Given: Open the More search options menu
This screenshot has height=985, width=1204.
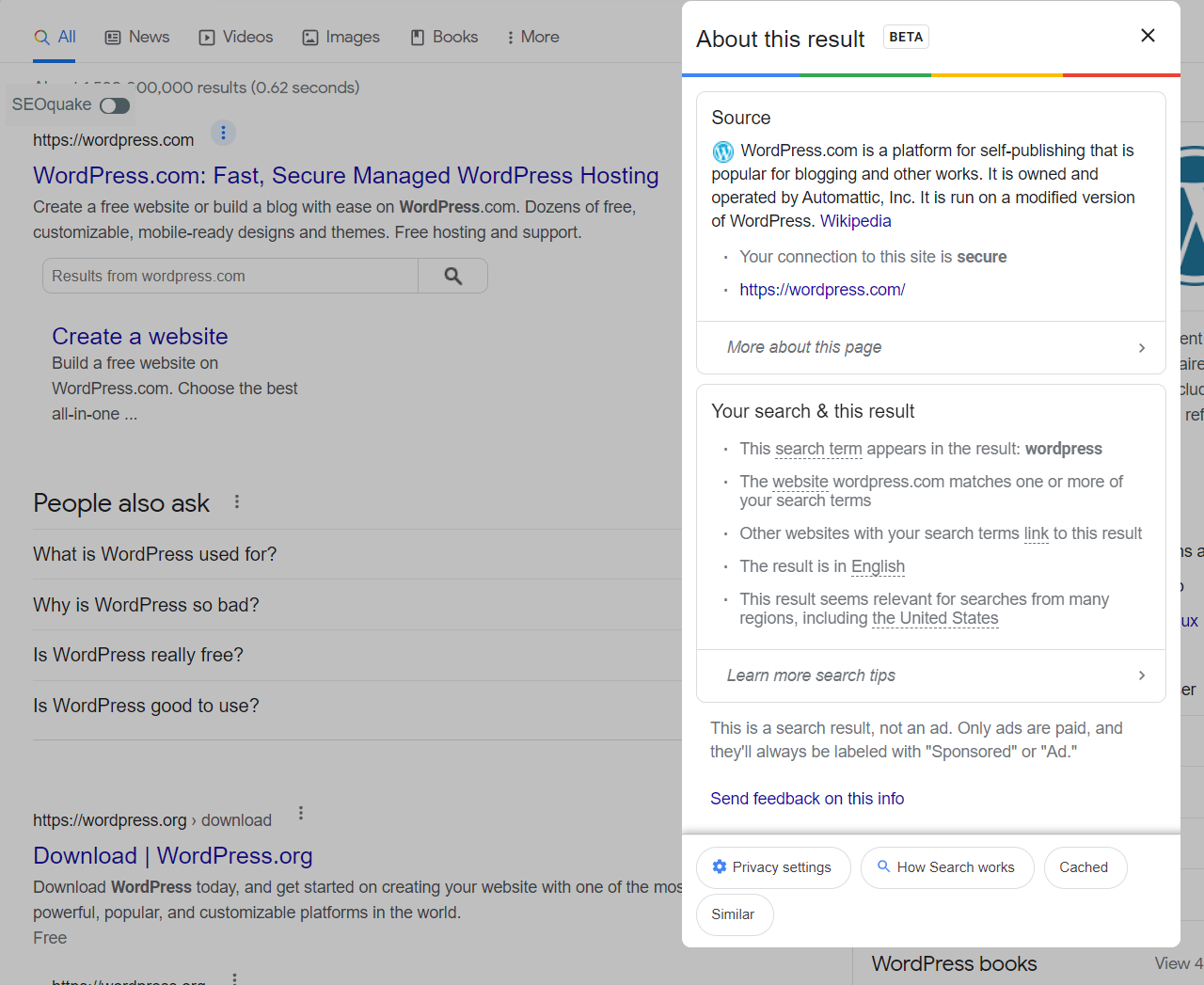Looking at the screenshot, I should [x=532, y=38].
